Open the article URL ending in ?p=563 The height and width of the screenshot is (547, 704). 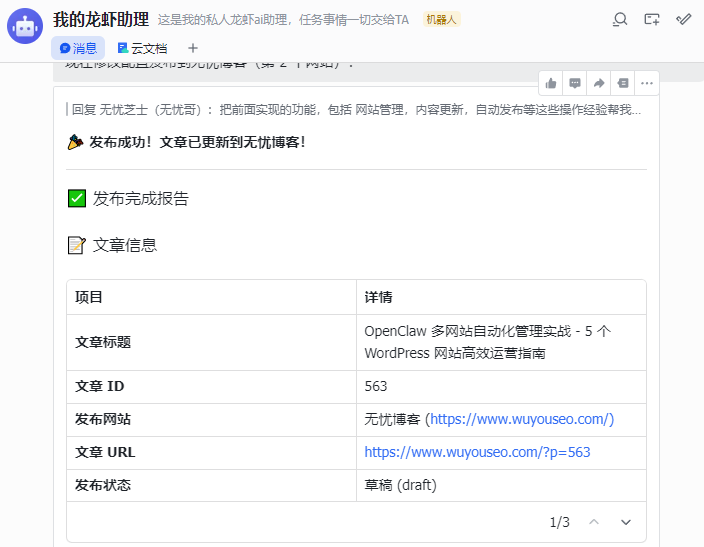(x=477, y=452)
